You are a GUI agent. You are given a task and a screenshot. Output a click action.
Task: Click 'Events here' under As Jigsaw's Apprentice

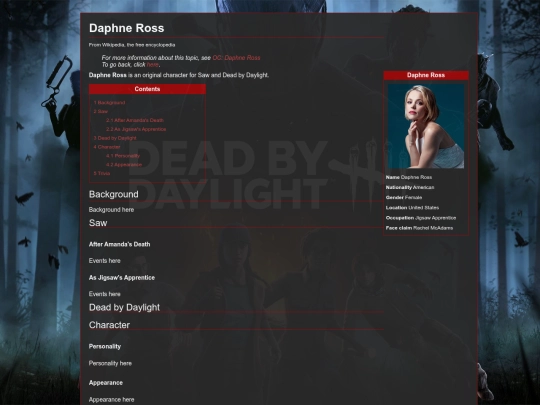click(x=105, y=294)
